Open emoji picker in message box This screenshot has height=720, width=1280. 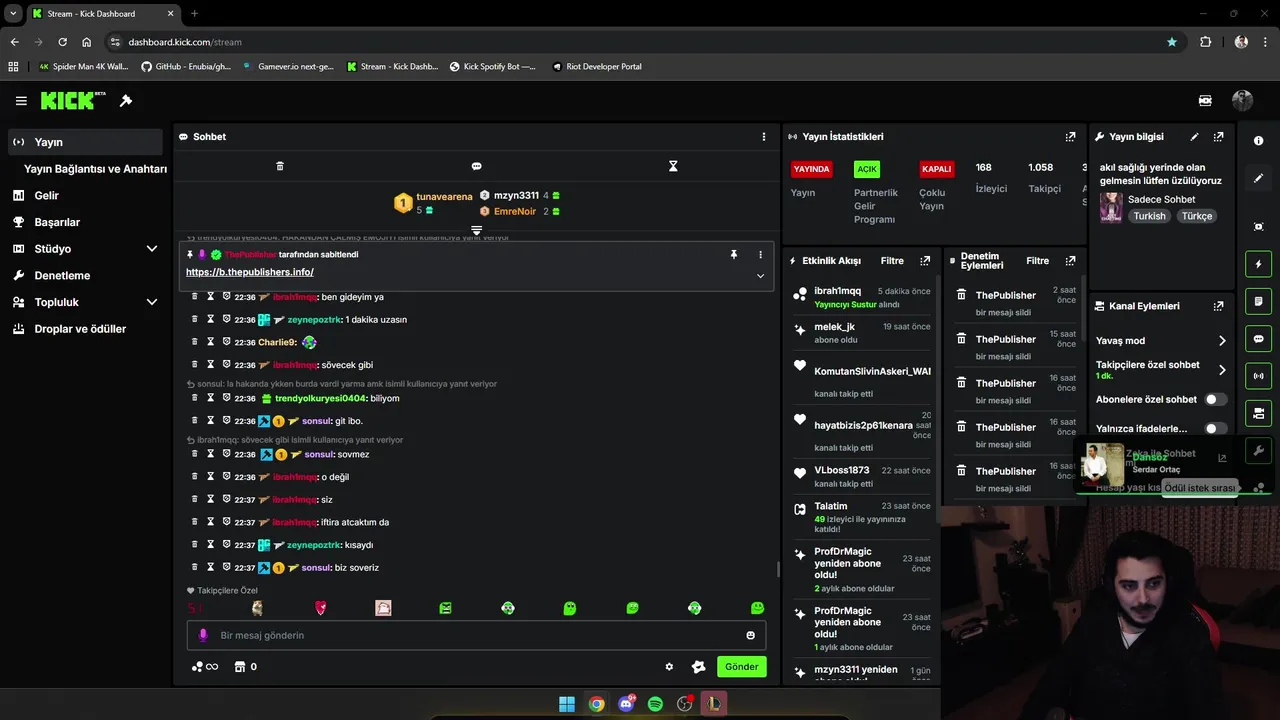(x=750, y=635)
